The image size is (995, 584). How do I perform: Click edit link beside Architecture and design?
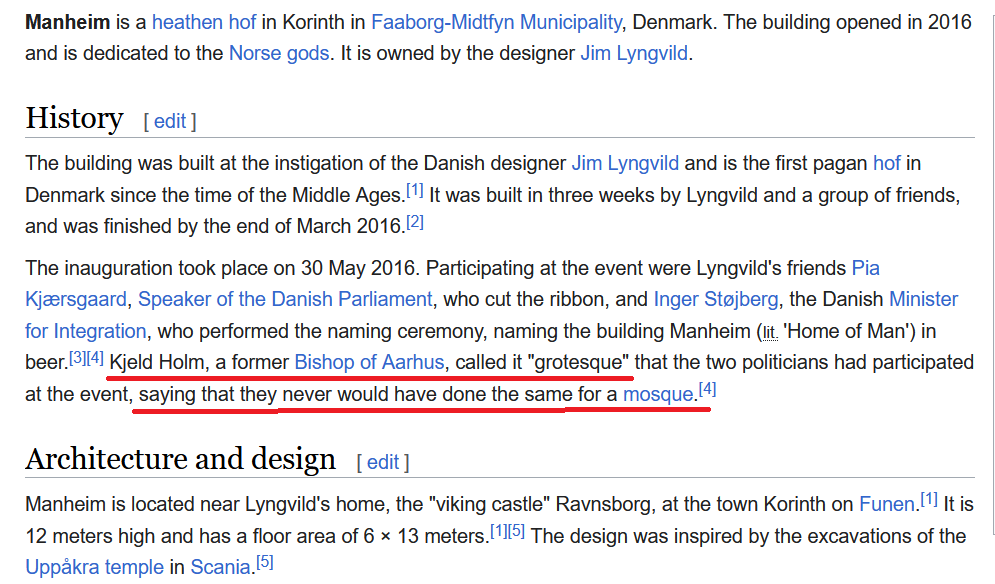pos(383,462)
